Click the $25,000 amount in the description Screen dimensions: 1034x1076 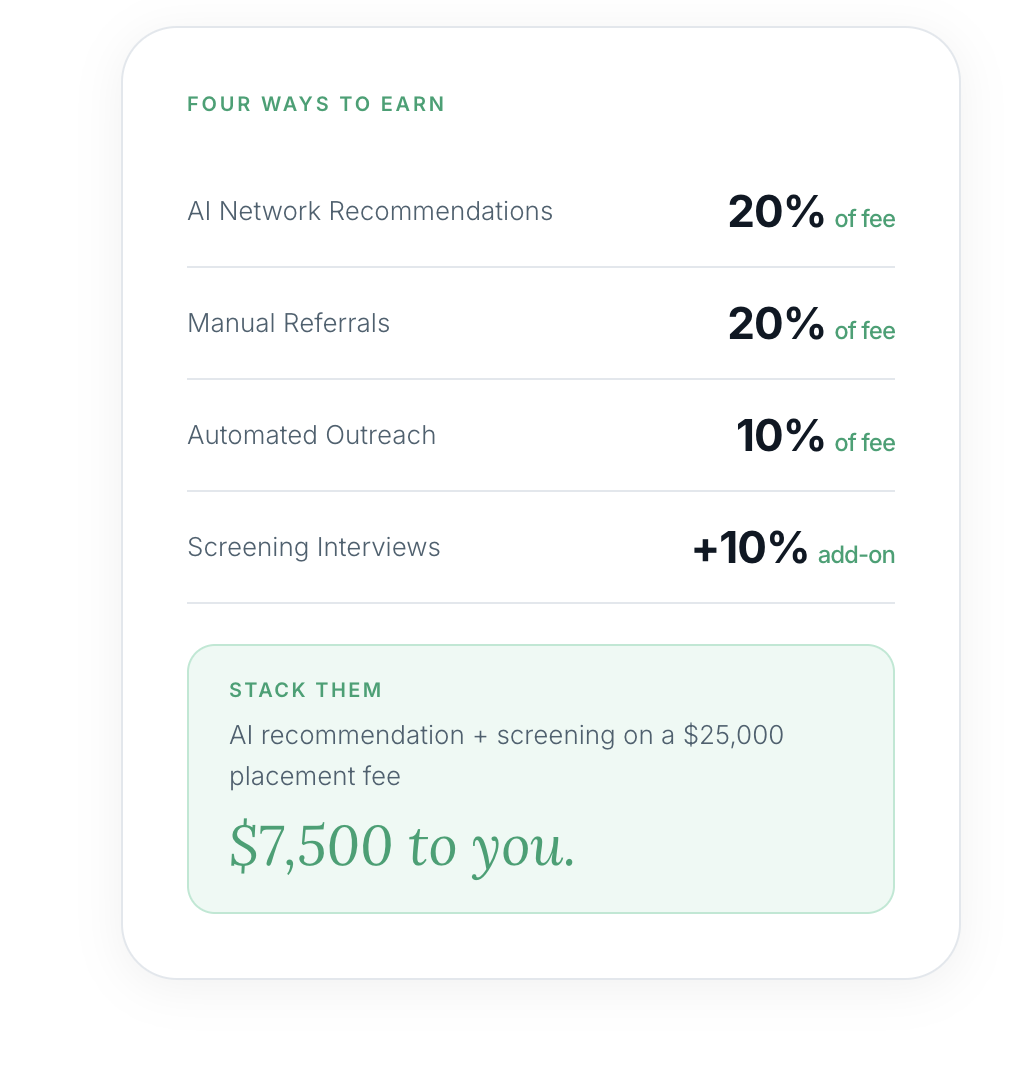point(734,736)
